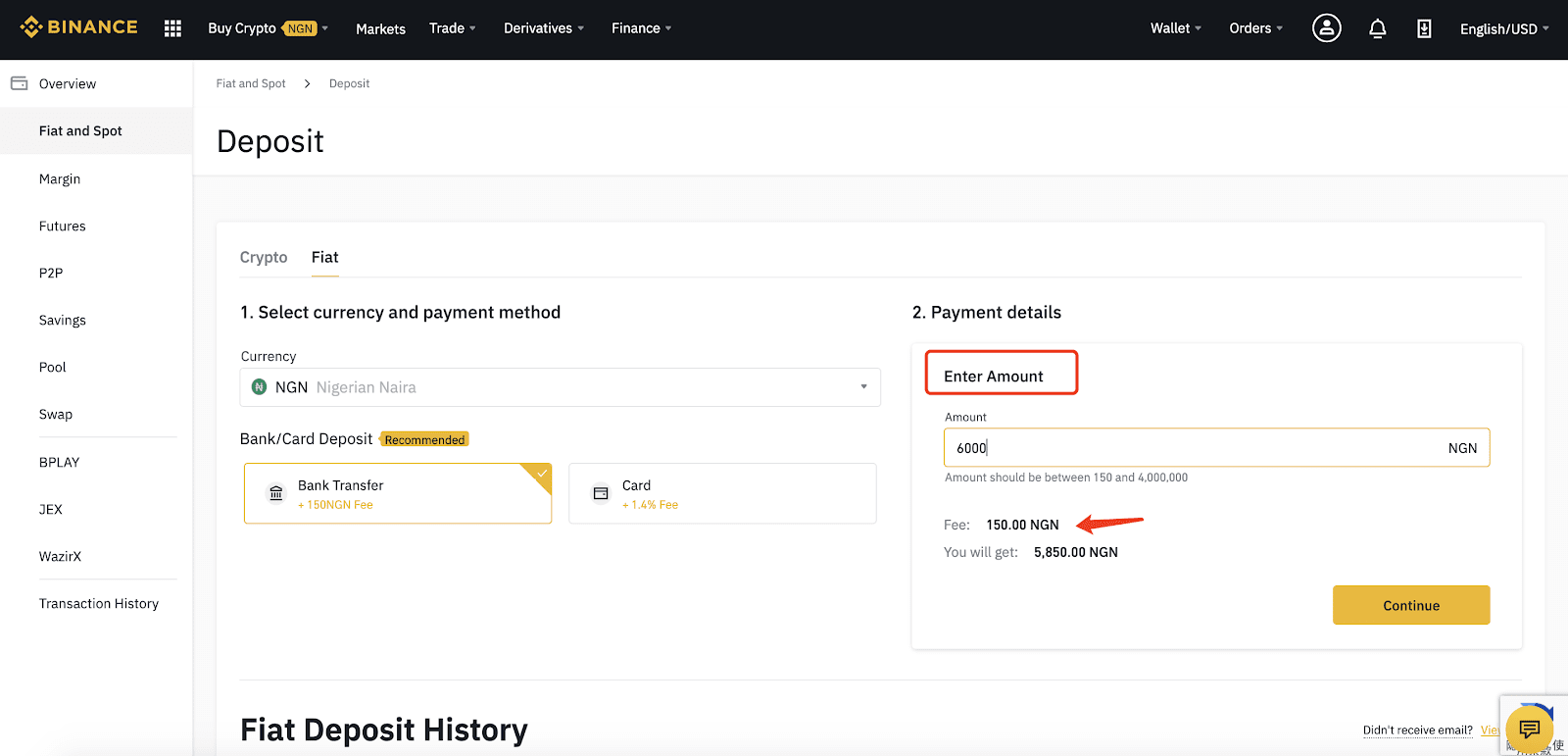Image resolution: width=1568 pixels, height=756 pixels.
Task: Click the app download icon
Action: (x=1424, y=28)
